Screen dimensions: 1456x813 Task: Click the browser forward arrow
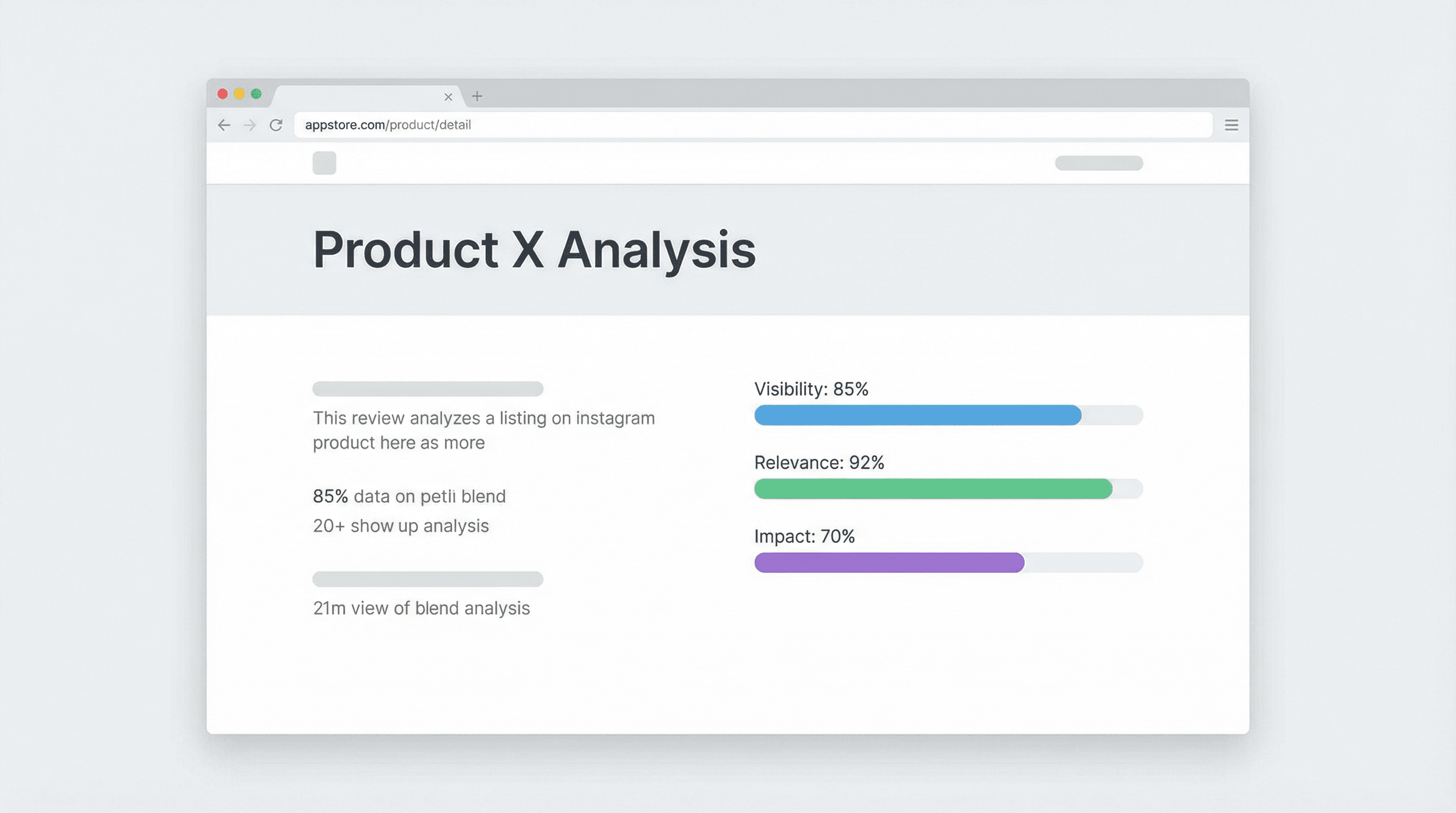click(249, 125)
